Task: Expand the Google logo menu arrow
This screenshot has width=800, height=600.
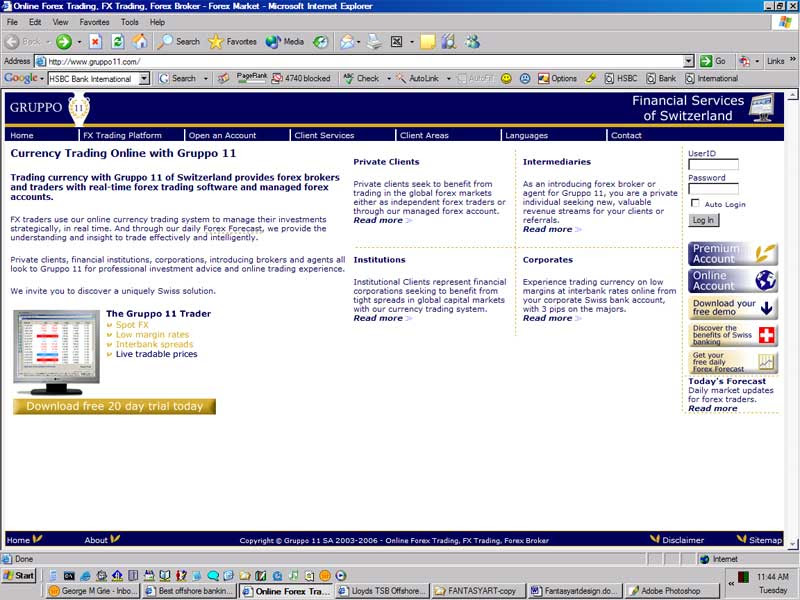Action: tap(42, 79)
